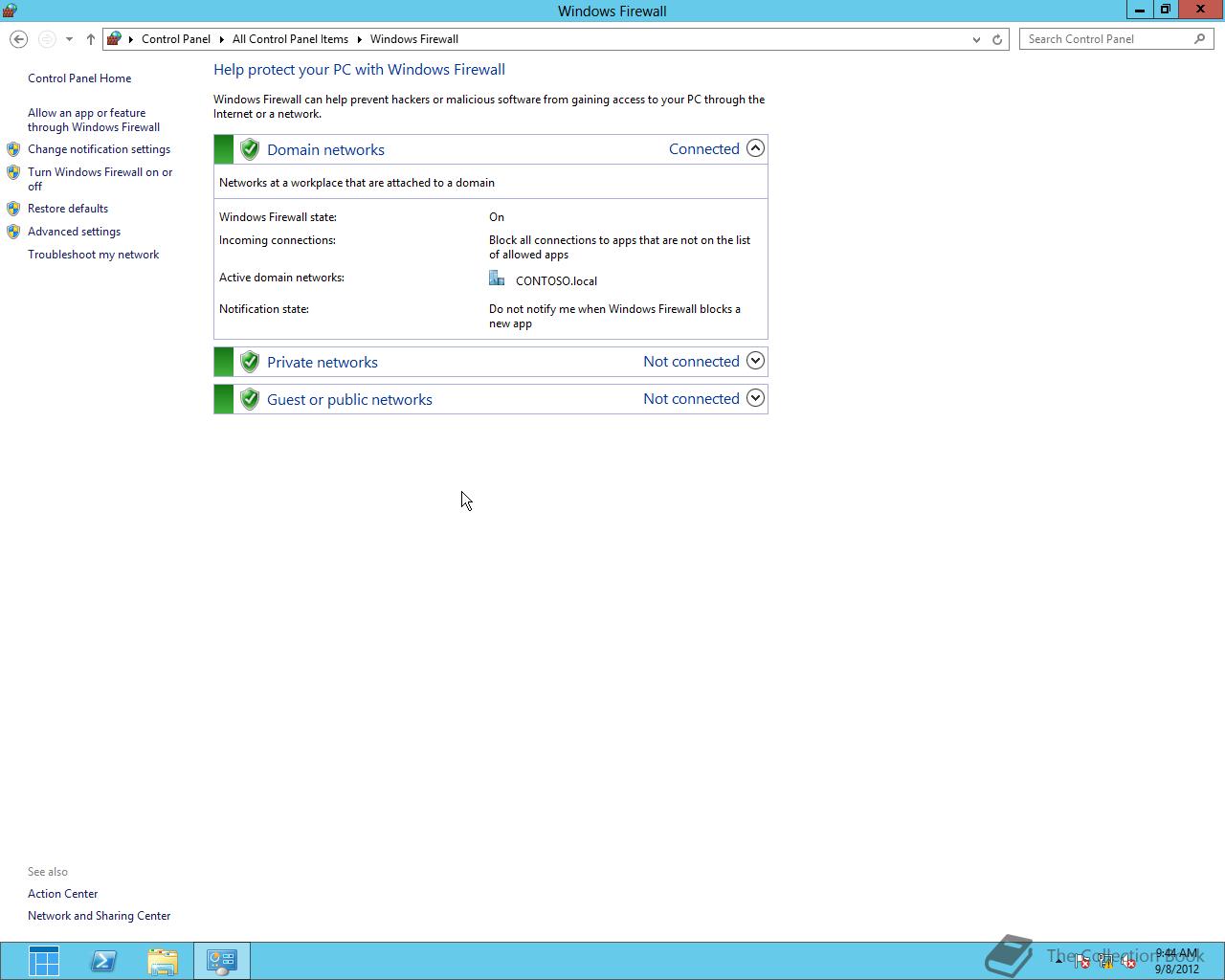Click the CONTOSO.local network name
The height and width of the screenshot is (980, 1225).
[556, 281]
